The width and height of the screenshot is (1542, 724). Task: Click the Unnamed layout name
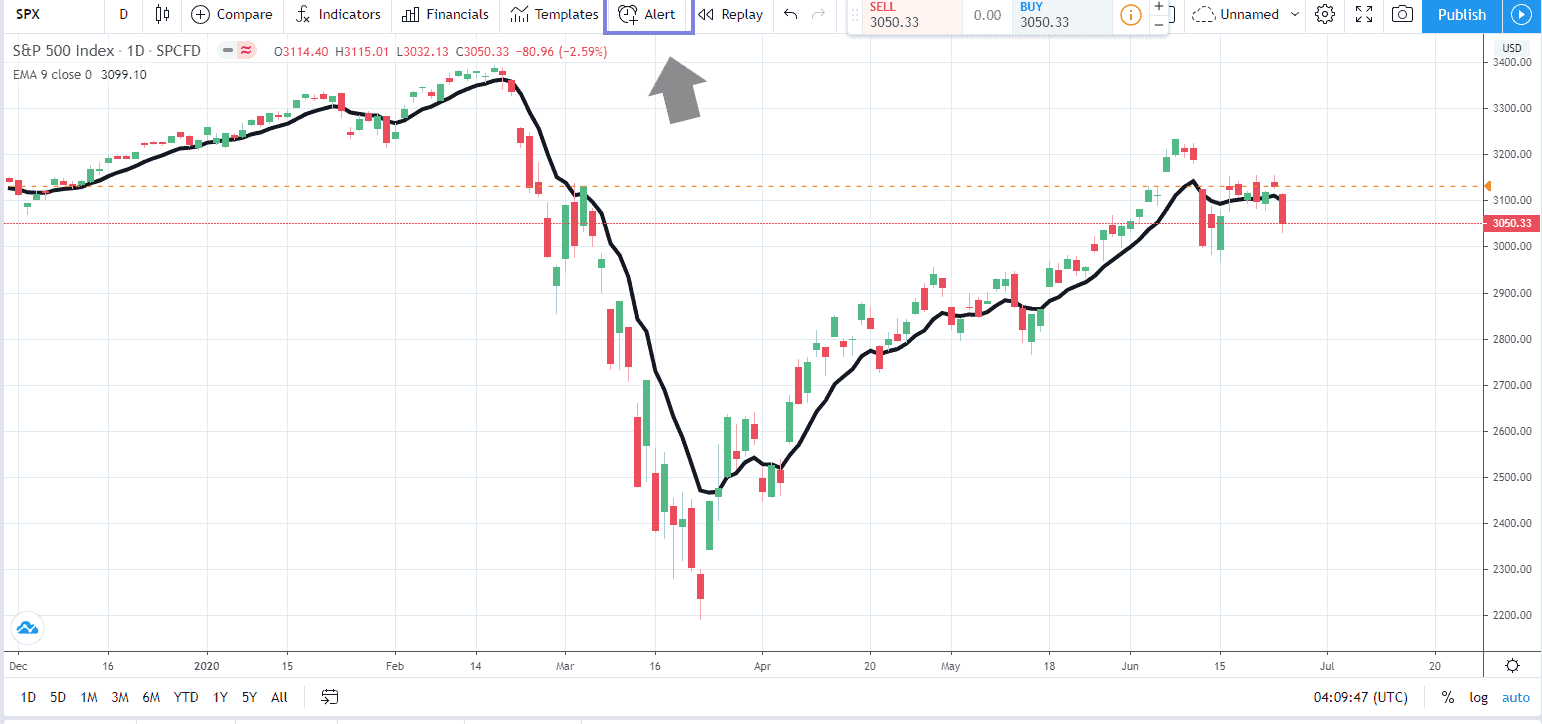1250,15
